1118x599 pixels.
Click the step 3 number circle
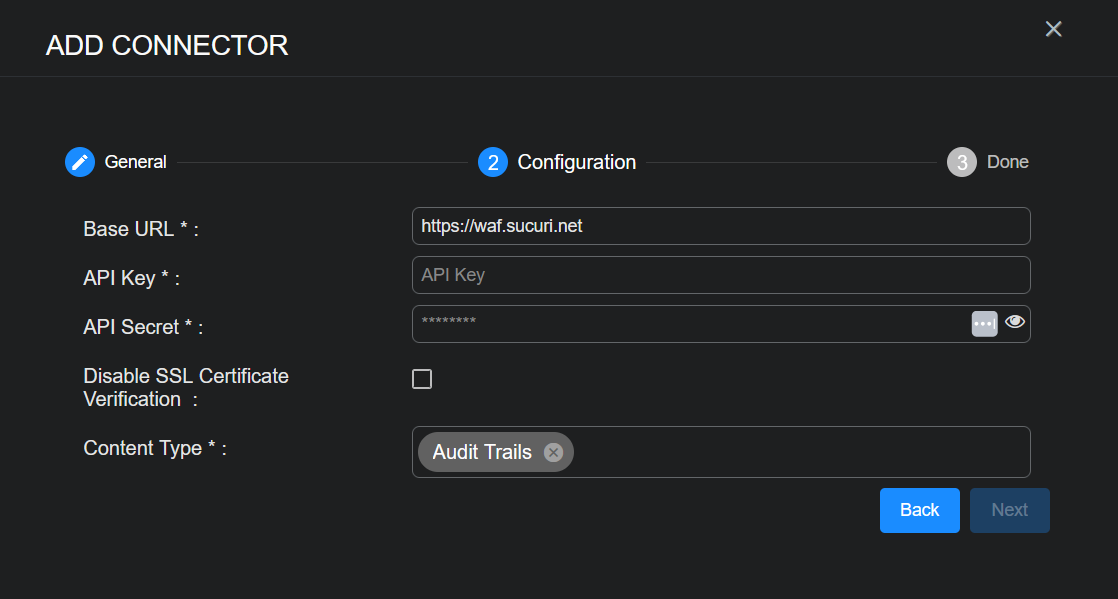[962, 162]
